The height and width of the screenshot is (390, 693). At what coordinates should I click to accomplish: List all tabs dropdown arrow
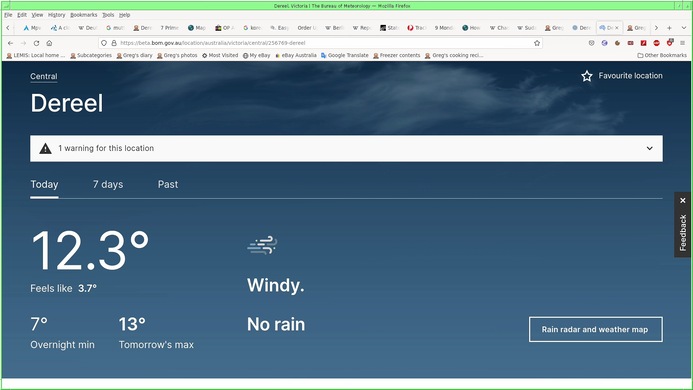tap(683, 27)
